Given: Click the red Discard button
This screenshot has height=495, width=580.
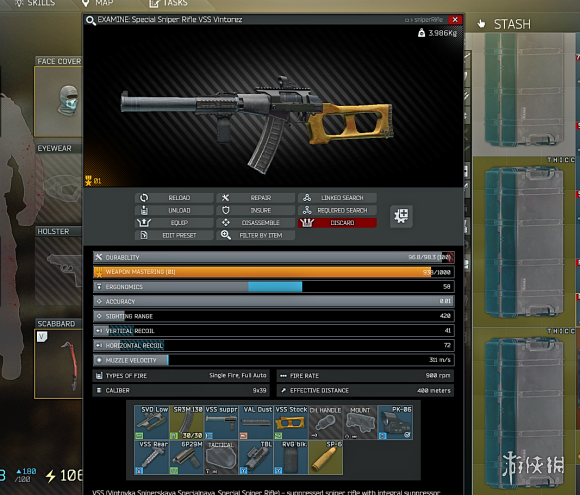Looking at the screenshot, I should click(x=337, y=223).
